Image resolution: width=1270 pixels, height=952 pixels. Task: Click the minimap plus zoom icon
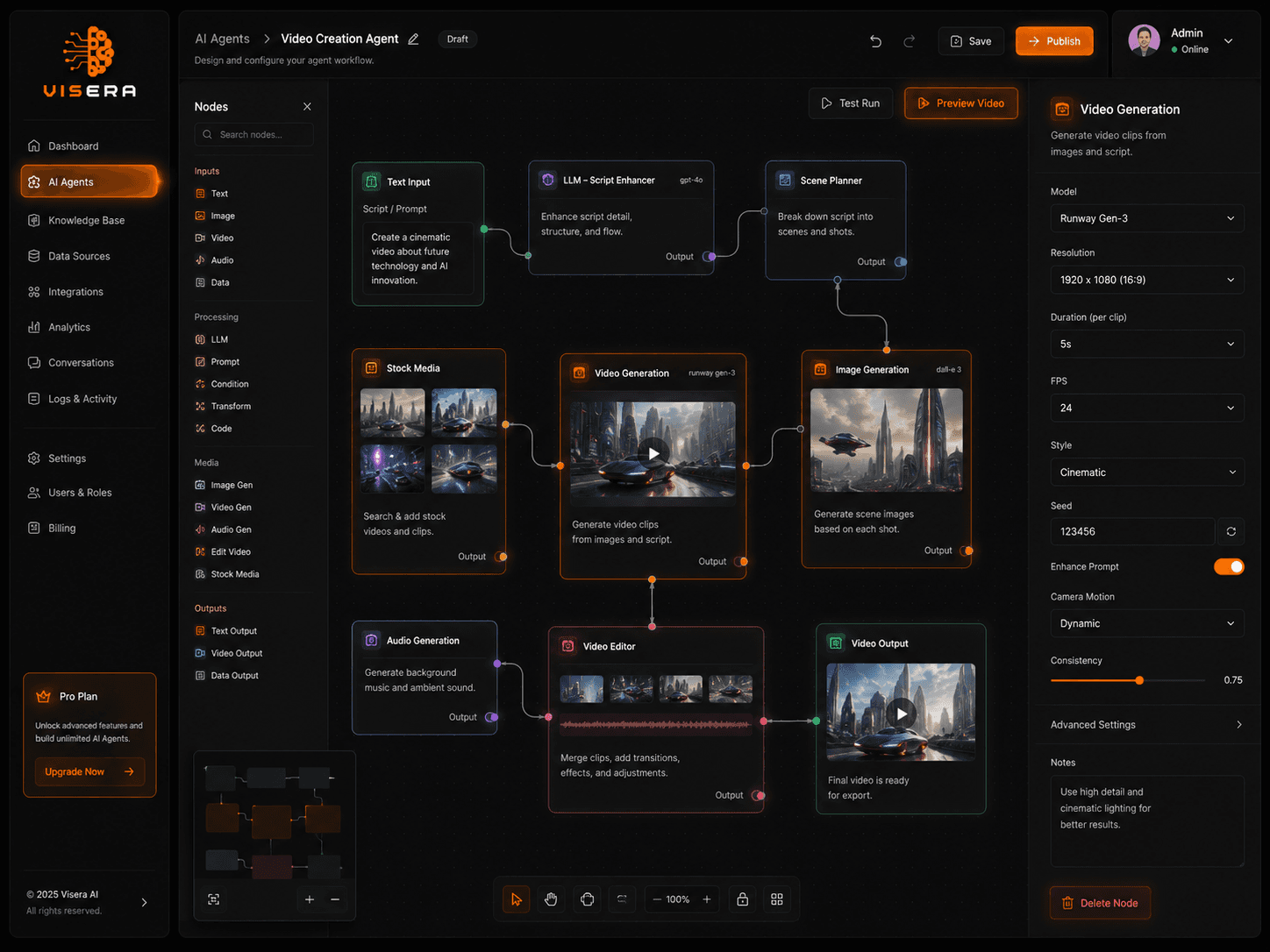tap(310, 899)
